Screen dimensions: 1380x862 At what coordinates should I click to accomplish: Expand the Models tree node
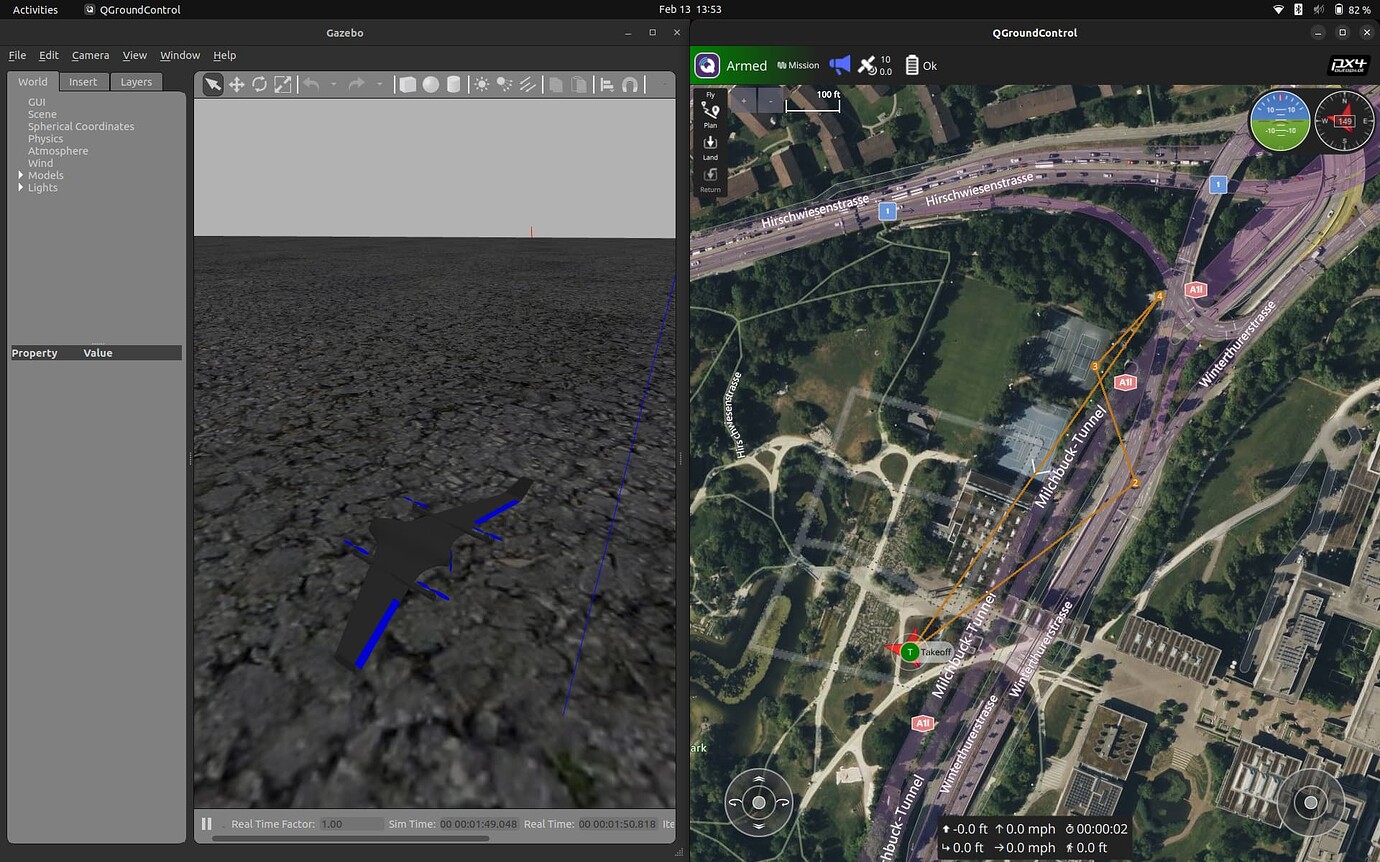21,175
